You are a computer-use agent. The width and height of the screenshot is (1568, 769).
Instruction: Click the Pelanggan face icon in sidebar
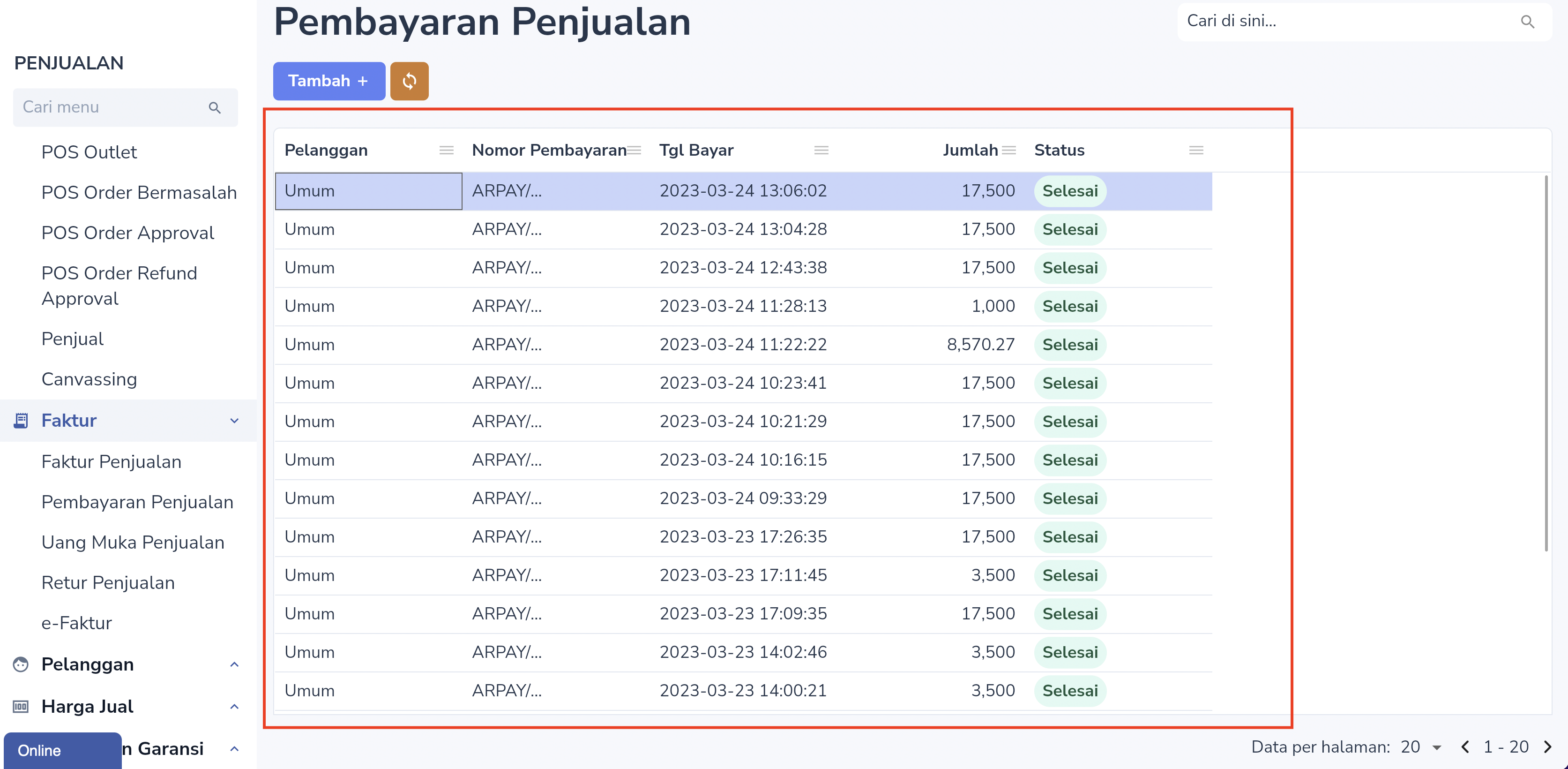[x=21, y=664]
